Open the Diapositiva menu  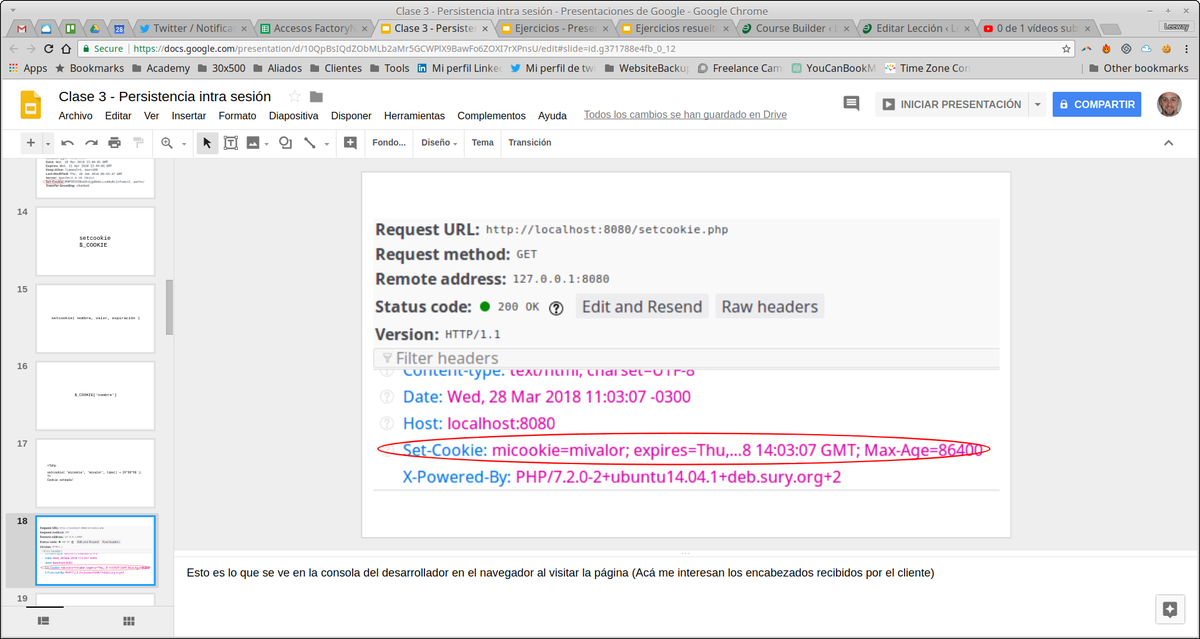coord(294,116)
